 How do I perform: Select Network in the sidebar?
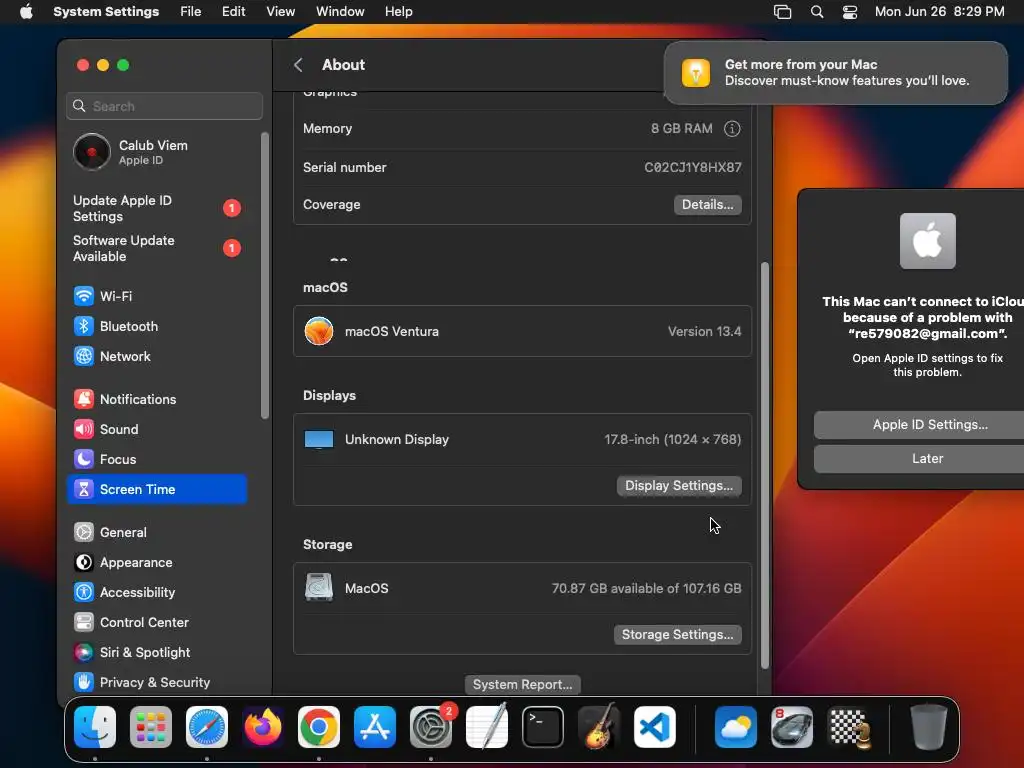pyautogui.click(x=157, y=356)
